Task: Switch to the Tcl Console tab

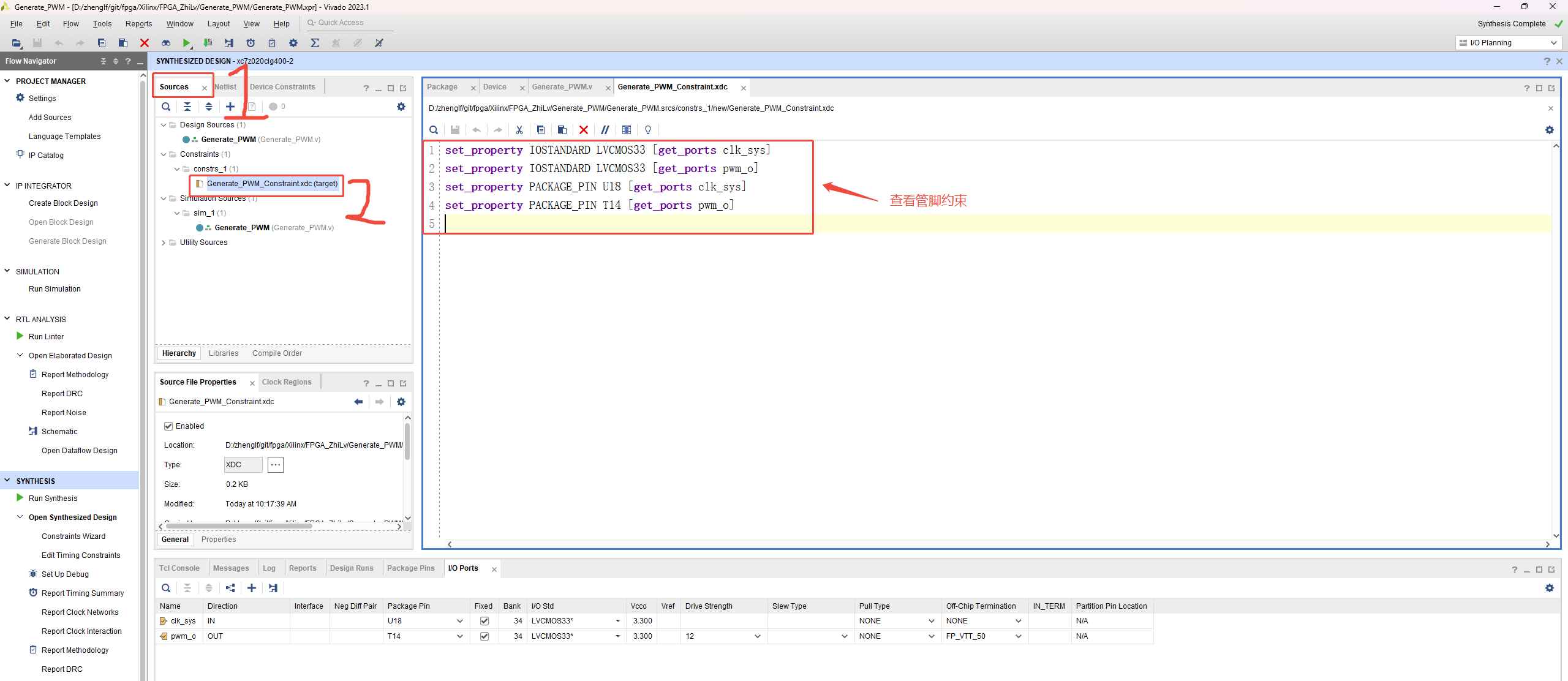Action: pyautogui.click(x=179, y=568)
